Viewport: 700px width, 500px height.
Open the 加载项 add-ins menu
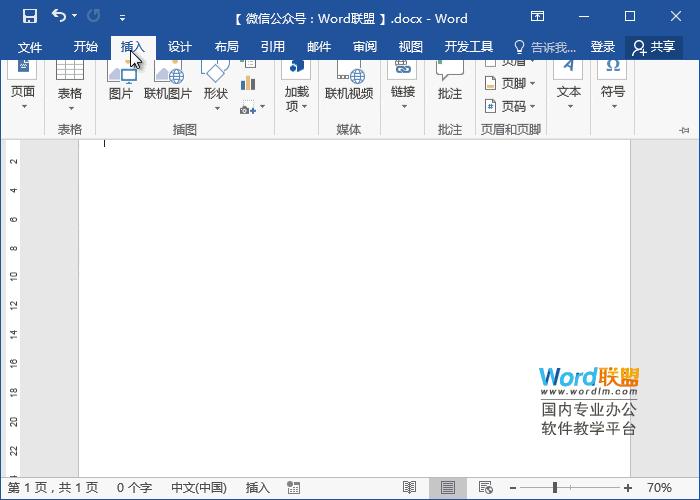[x=296, y=86]
